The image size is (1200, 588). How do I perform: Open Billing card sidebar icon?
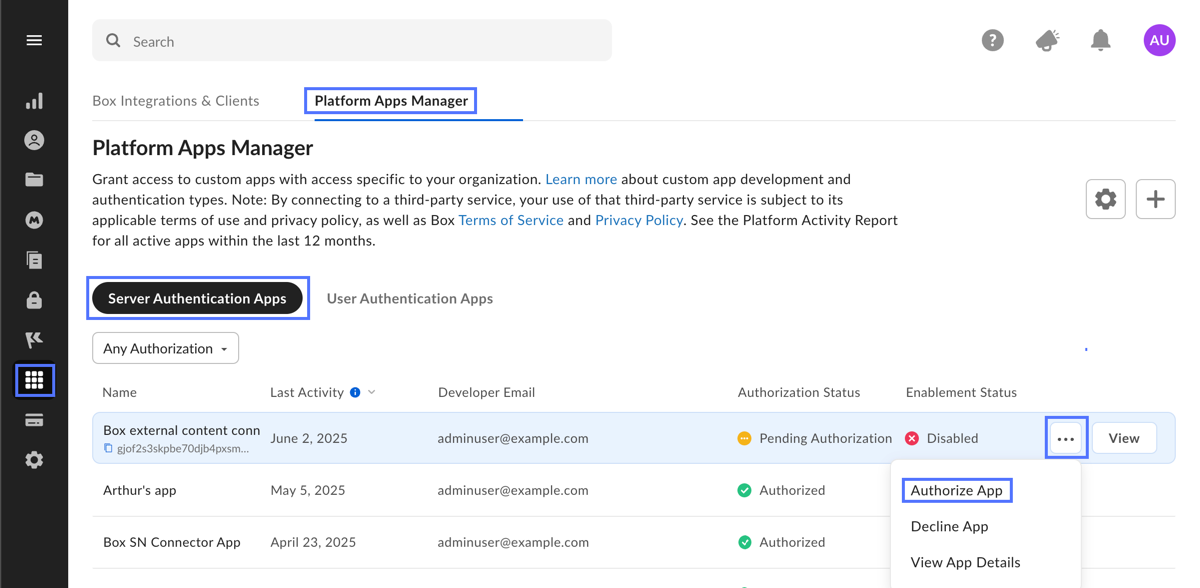click(34, 420)
